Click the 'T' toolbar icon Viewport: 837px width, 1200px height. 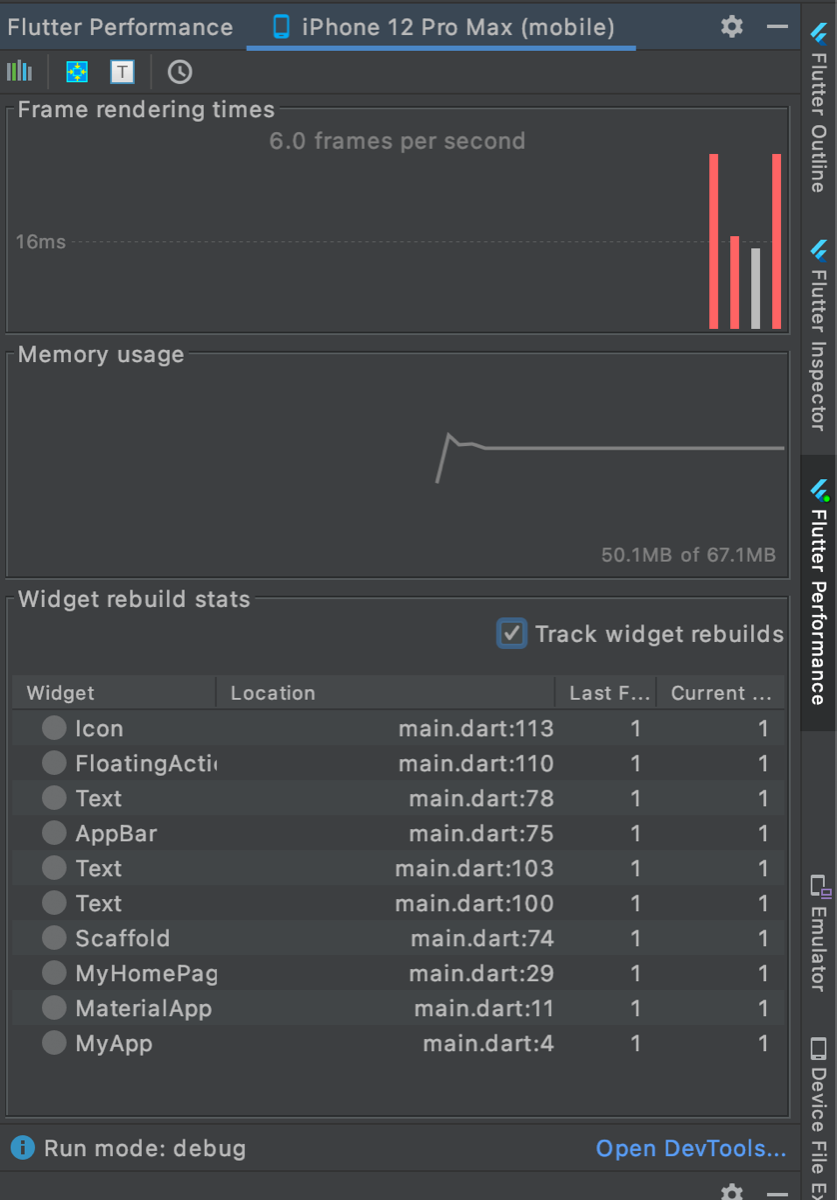122,71
